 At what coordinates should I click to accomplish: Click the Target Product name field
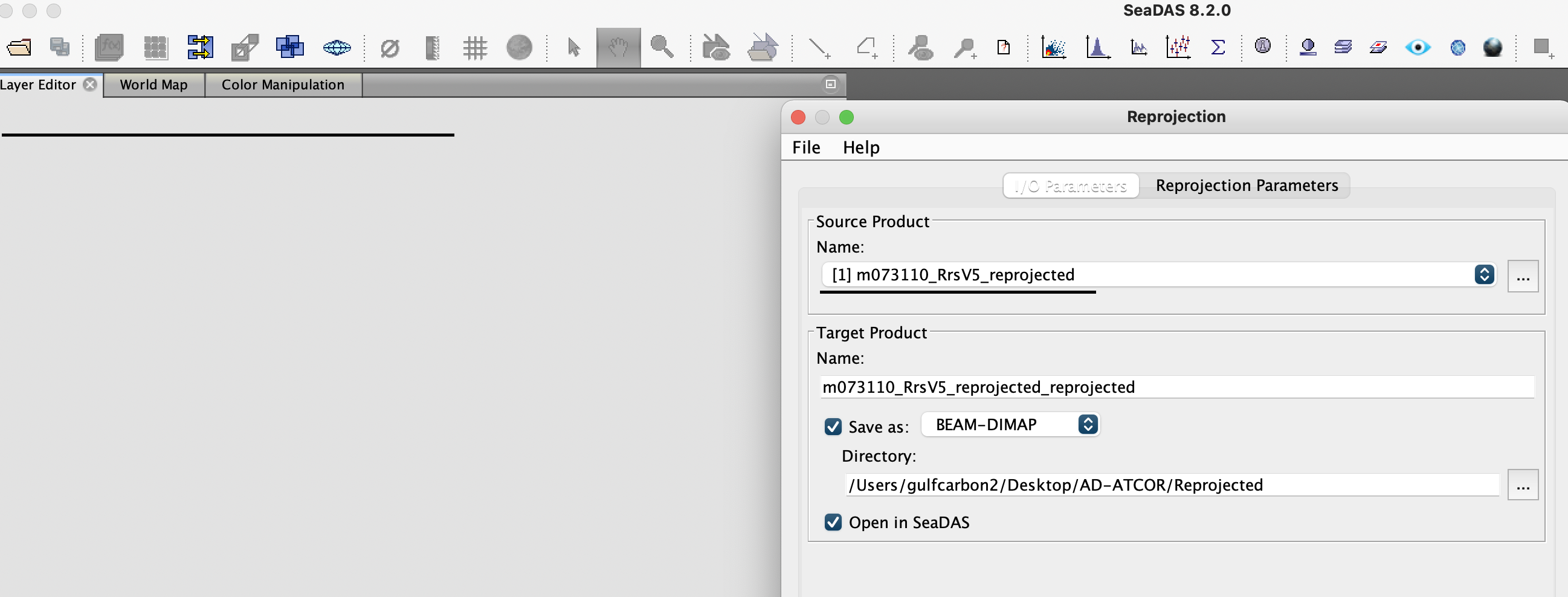coord(1177,387)
